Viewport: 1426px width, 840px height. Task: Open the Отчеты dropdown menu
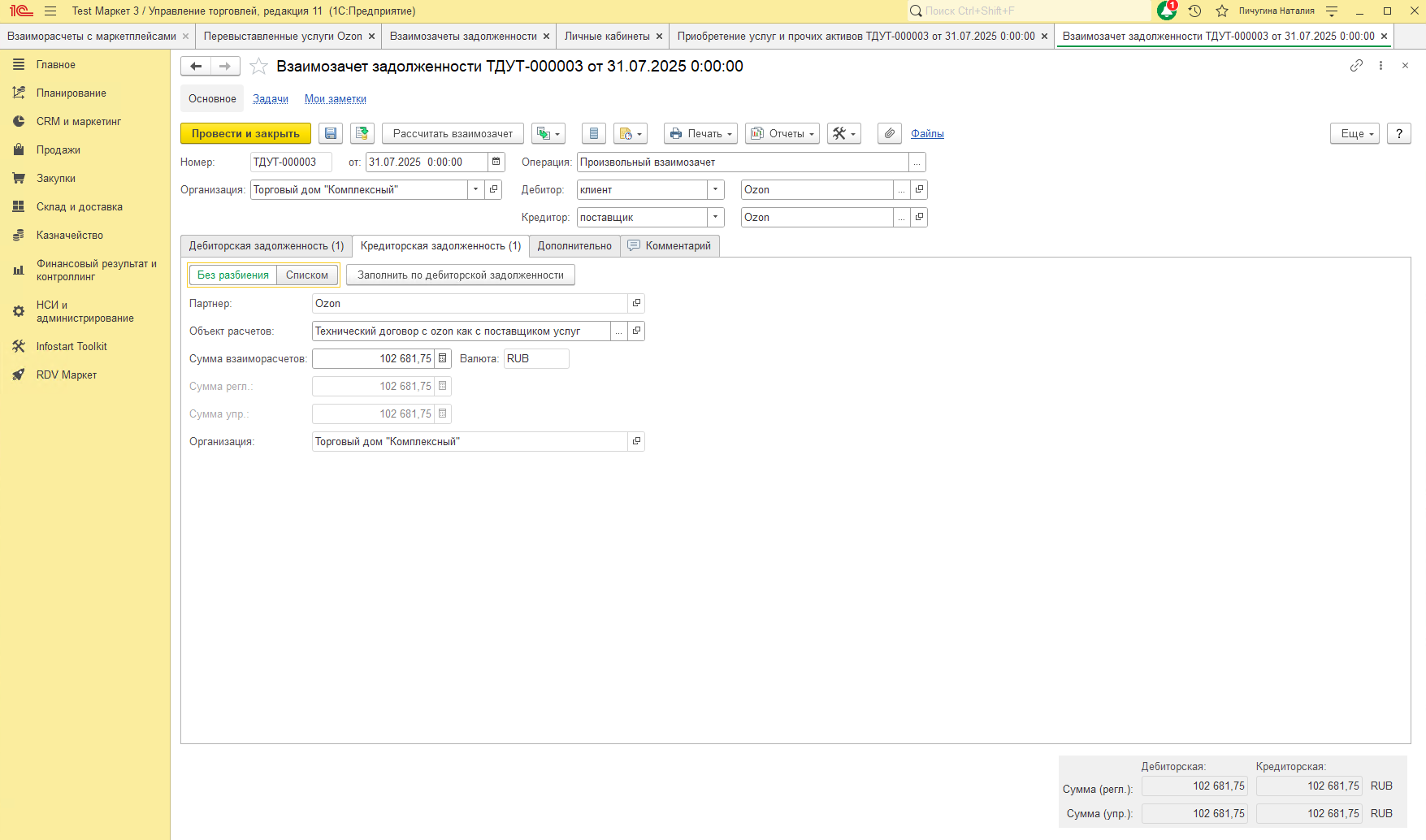[x=782, y=134]
